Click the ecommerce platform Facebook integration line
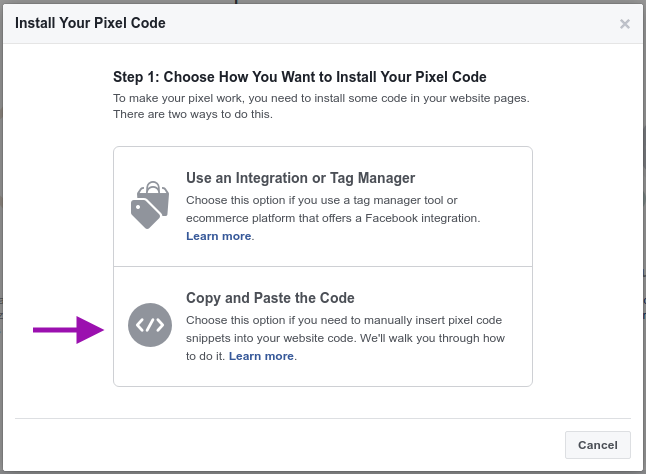Image resolution: width=646 pixels, height=474 pixels. pos(333,218)
